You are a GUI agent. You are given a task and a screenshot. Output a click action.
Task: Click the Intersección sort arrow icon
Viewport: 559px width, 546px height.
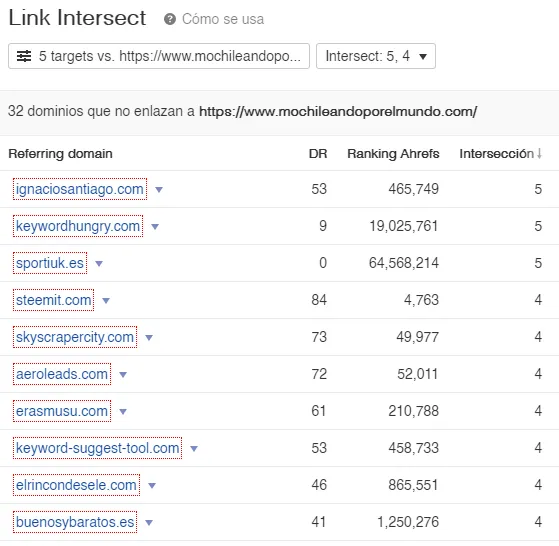[x=539, y=154]
